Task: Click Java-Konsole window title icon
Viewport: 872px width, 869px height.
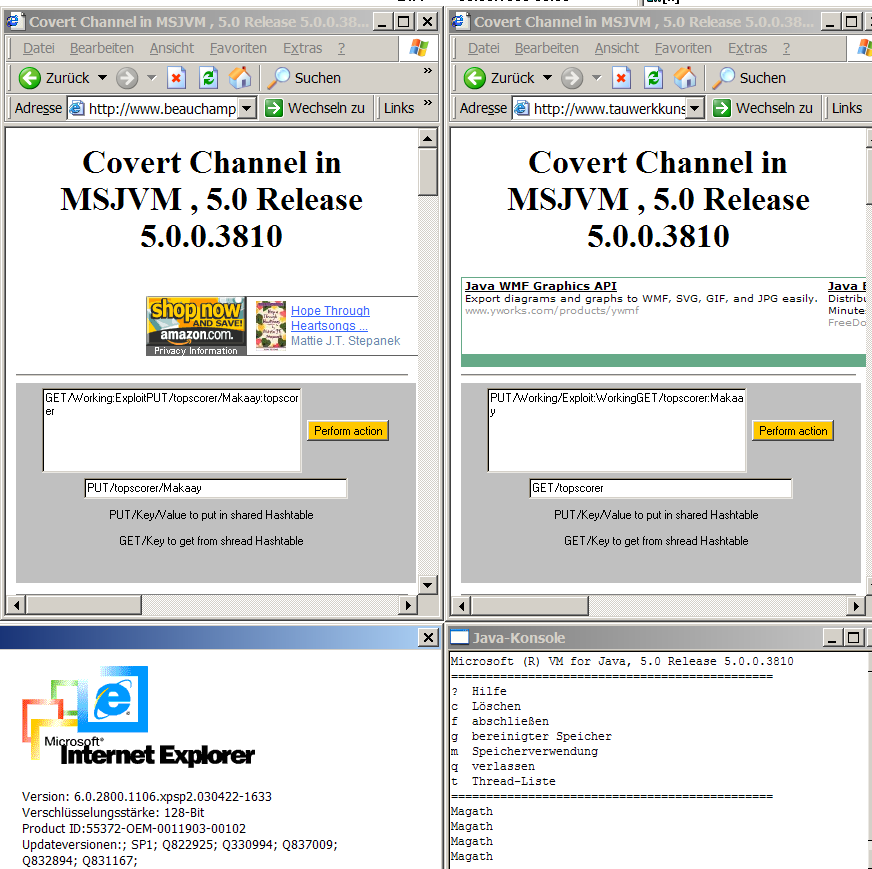Action: tap(459, 638)
